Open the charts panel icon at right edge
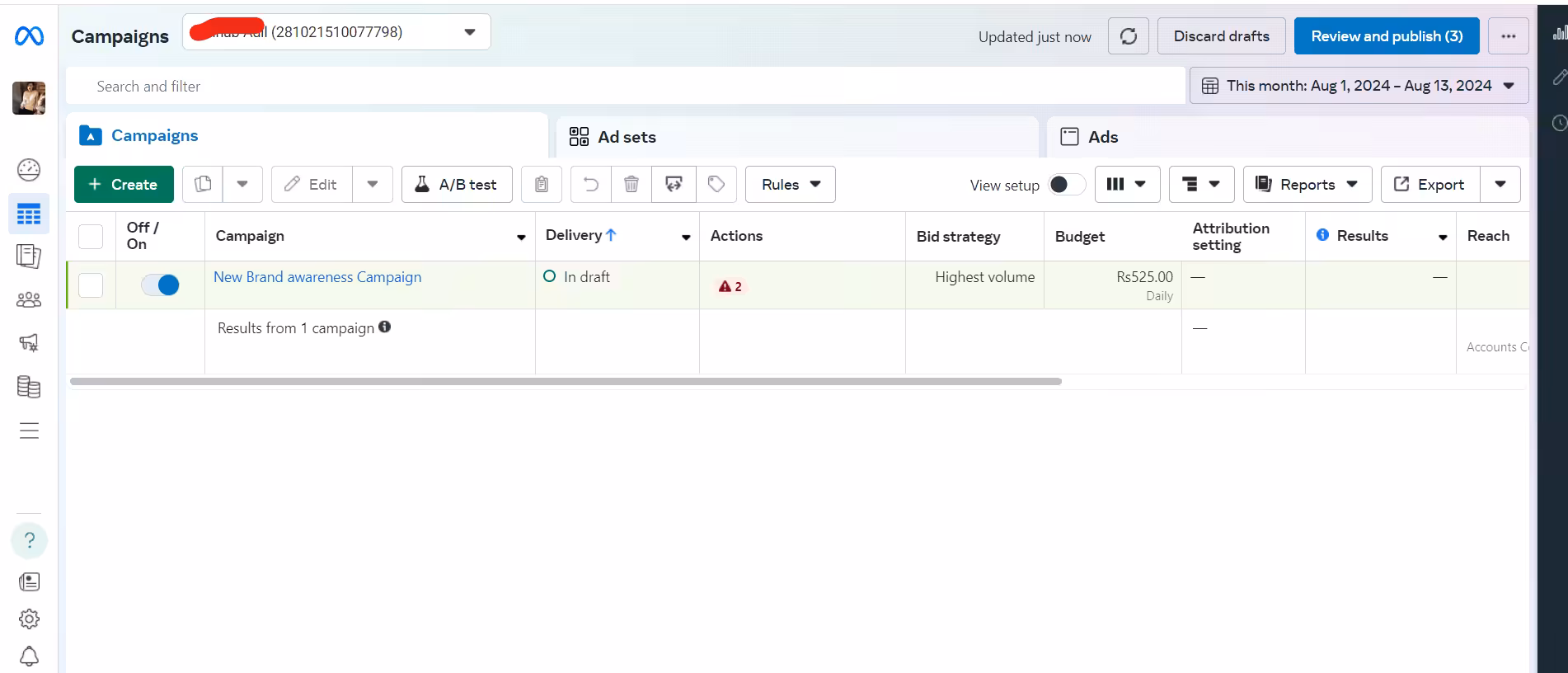The image size is (1568, 673). [x=1559, y=33]
